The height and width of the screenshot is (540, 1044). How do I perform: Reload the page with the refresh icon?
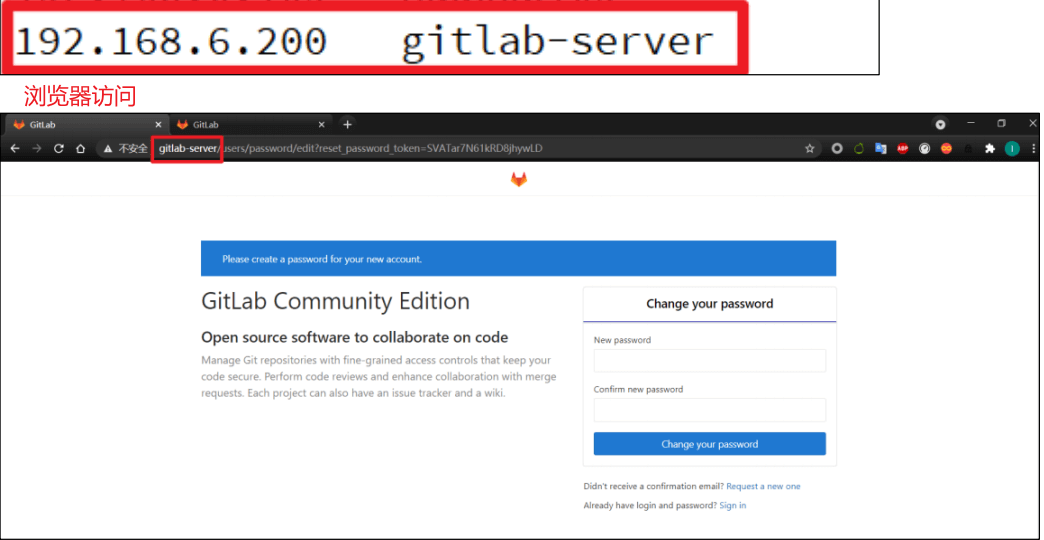tap(59, 148)
